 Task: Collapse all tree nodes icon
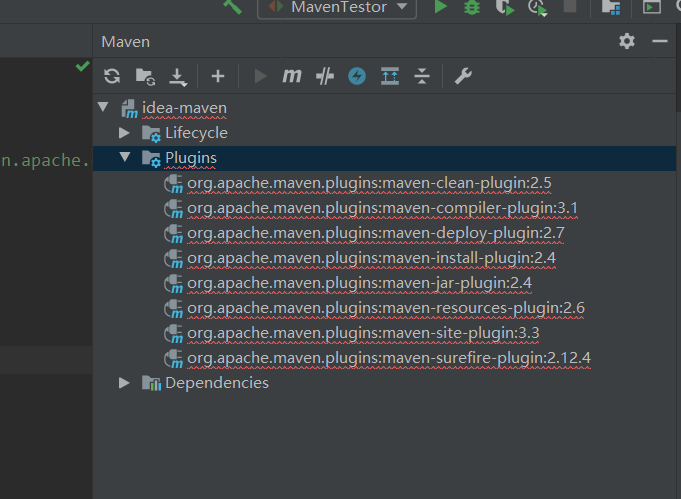[422, 76]
